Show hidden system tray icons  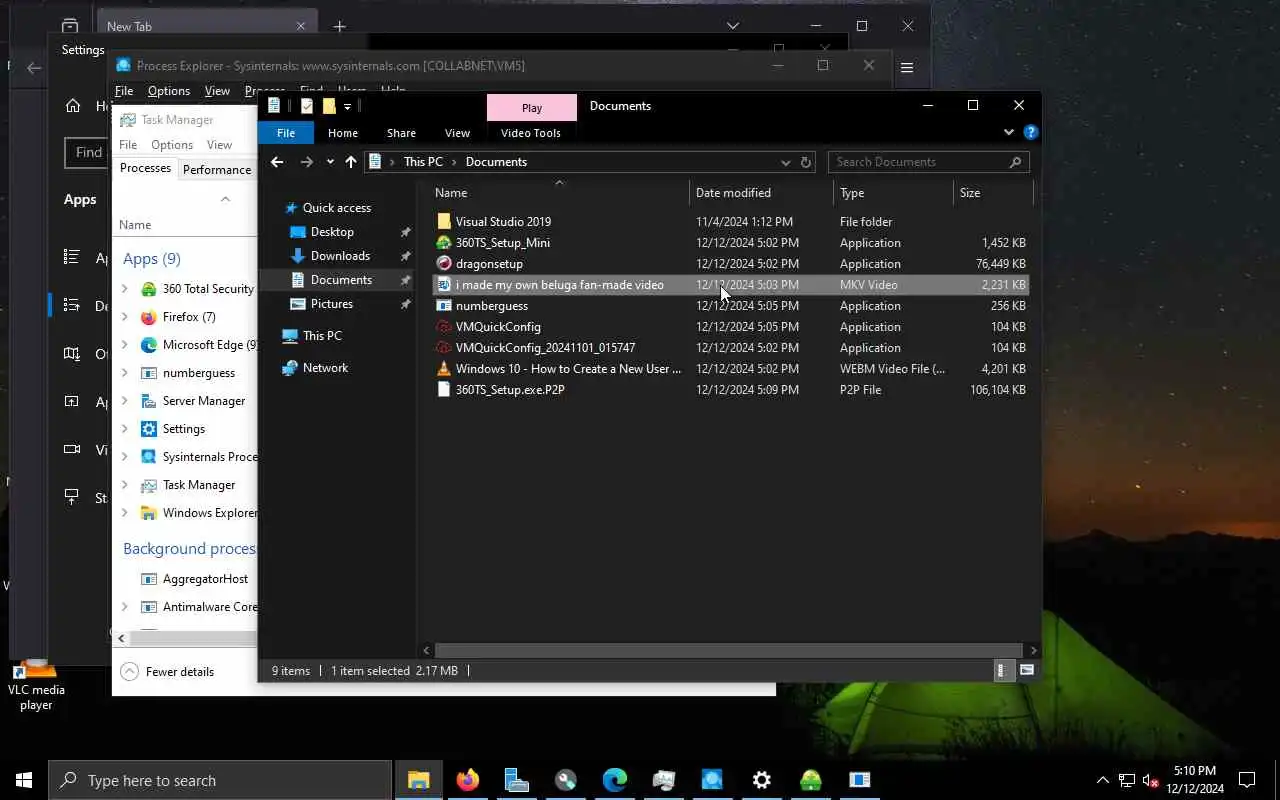1103,780
